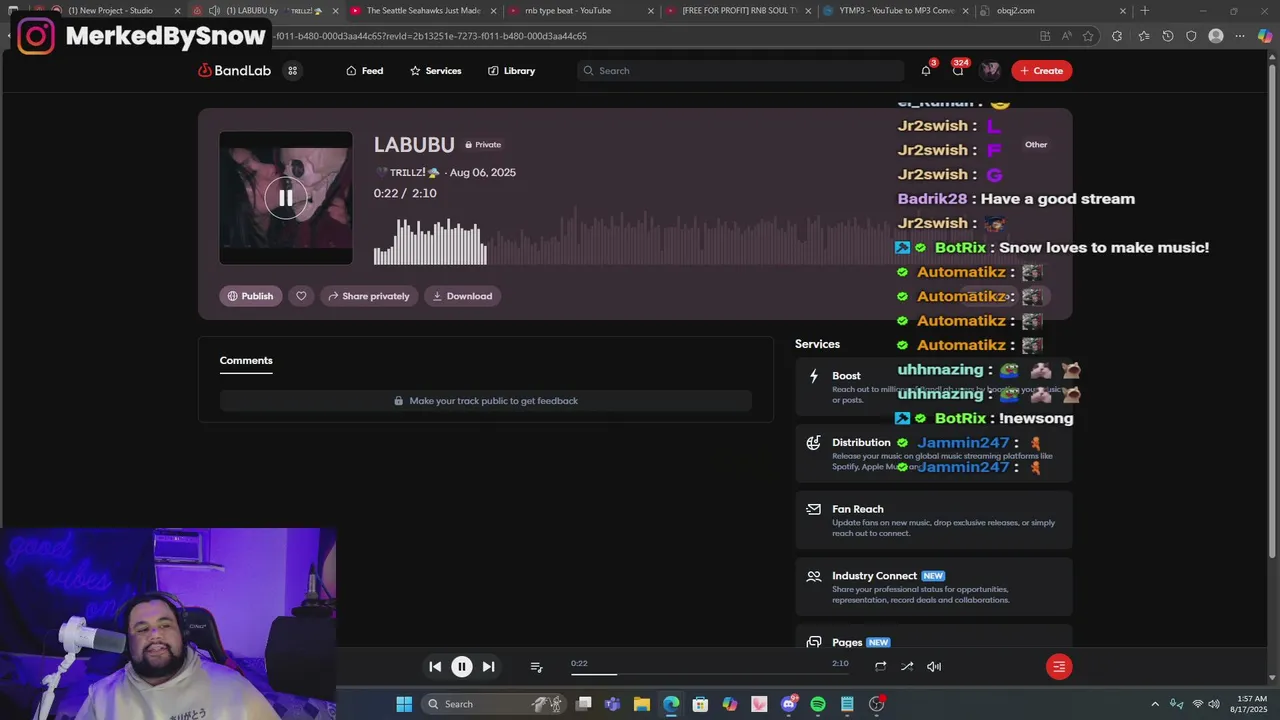Open Spotify from the taskbar
Image resolution: width=1280 pixels, height=720 pixels.
tap(818, 704)
